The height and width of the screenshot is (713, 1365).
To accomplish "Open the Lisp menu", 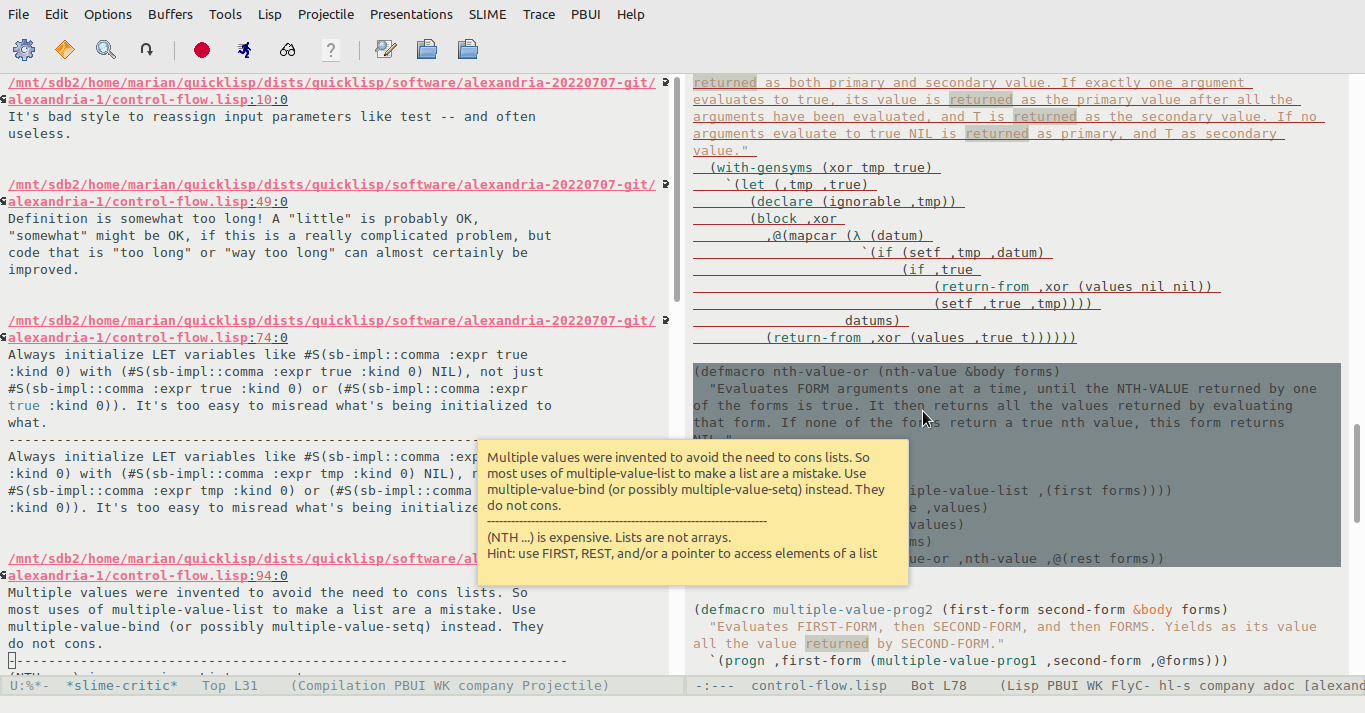I will click(x=269, y=14).
